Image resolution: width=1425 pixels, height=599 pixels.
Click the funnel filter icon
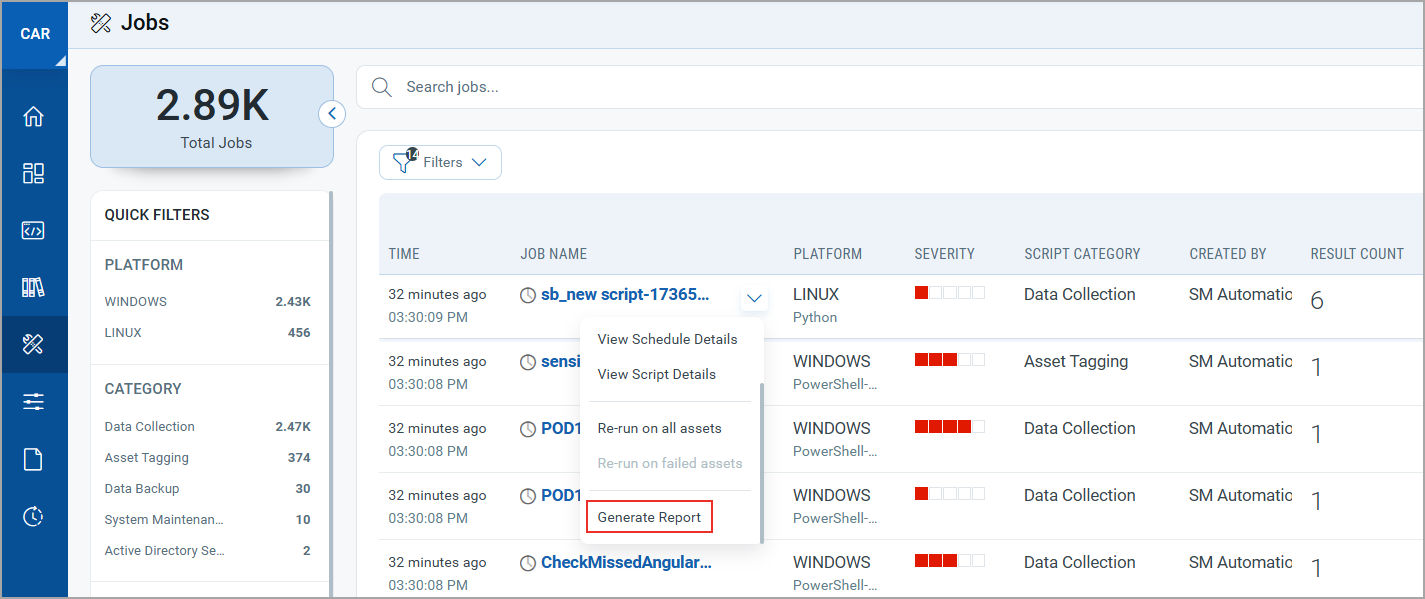click(404, 162)
